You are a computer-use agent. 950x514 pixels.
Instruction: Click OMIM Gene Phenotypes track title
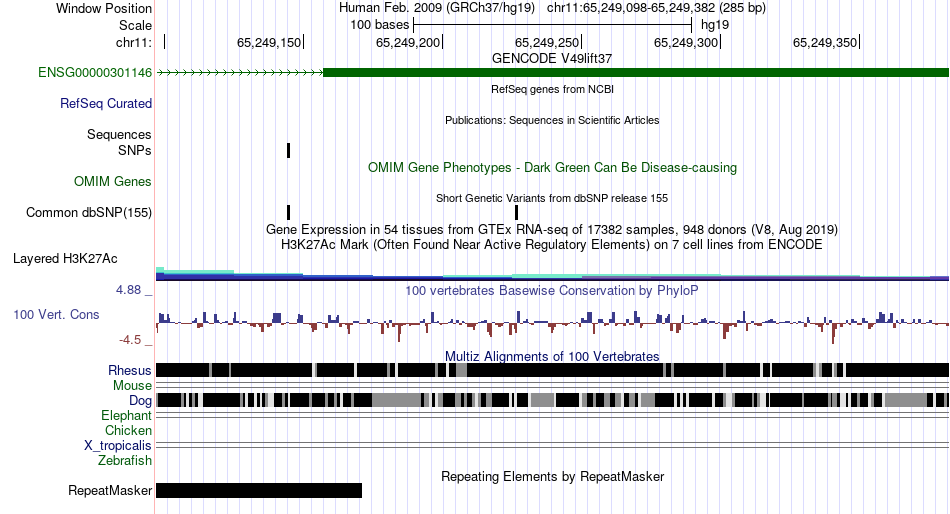pos(552,168)
